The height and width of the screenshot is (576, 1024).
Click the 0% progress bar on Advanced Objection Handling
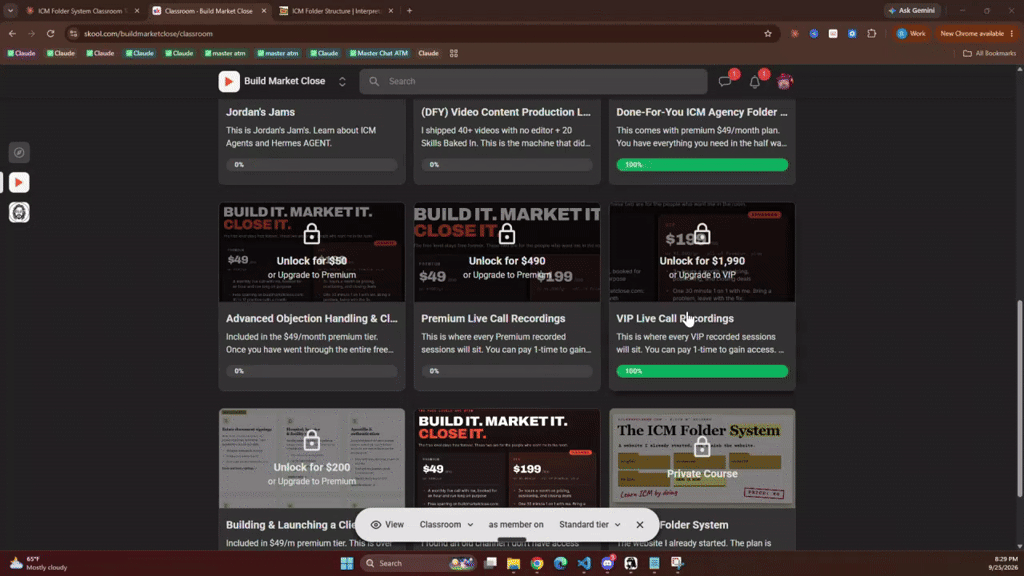pos(312,371)
